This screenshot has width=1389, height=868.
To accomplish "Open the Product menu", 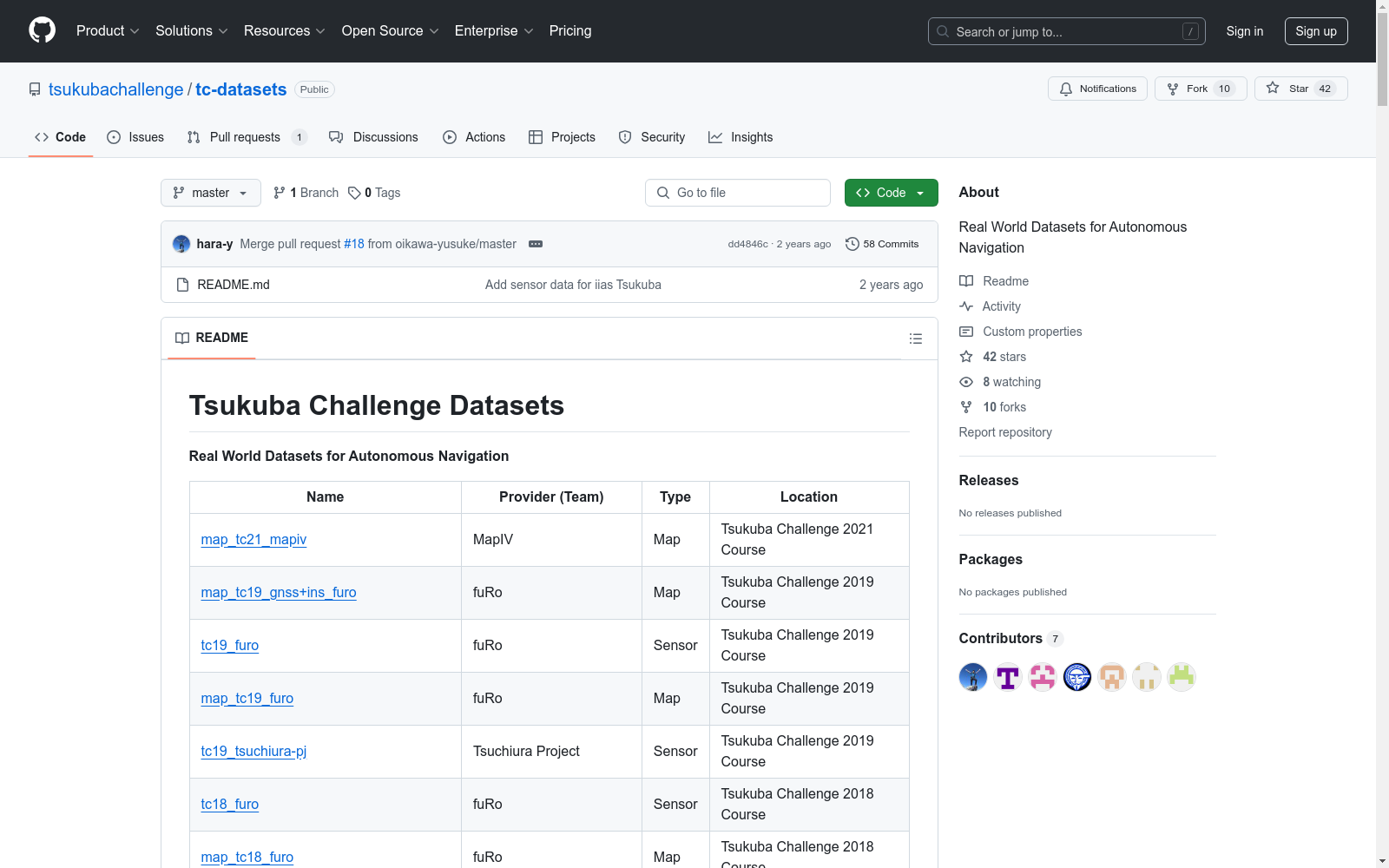I will tap(108, 31).
